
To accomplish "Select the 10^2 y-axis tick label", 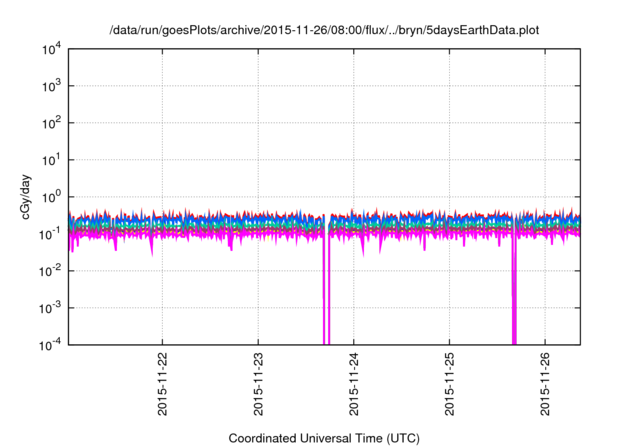I will (52, 123).
